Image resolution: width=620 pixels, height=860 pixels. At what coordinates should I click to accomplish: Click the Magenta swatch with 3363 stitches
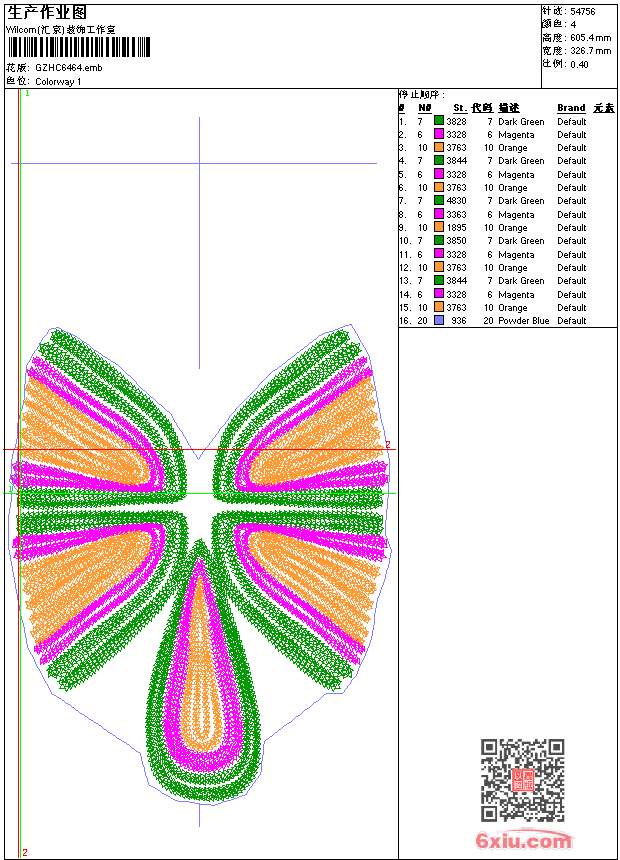click(439, 214)
